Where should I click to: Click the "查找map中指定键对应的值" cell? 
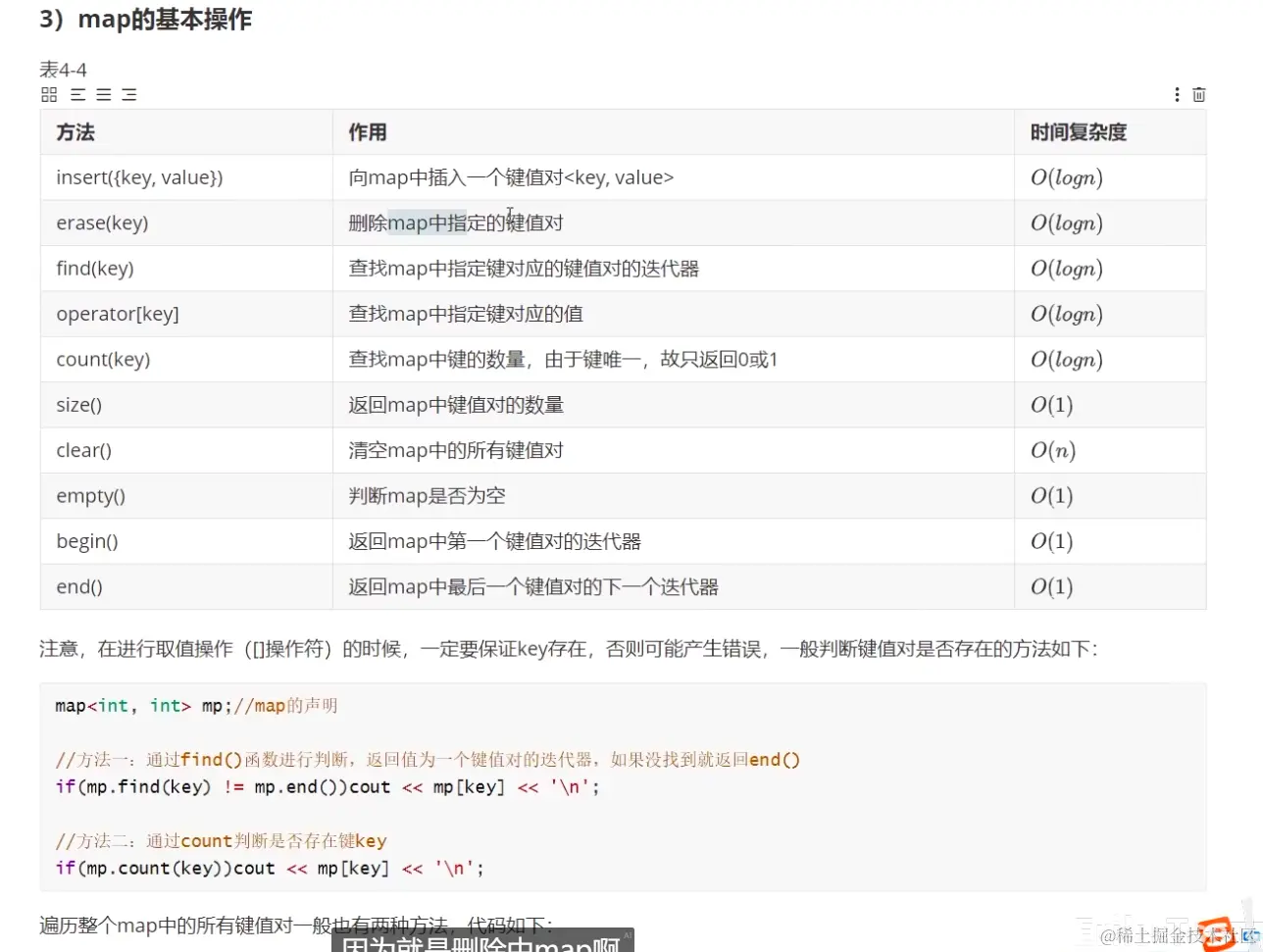[x=674, y=314]
